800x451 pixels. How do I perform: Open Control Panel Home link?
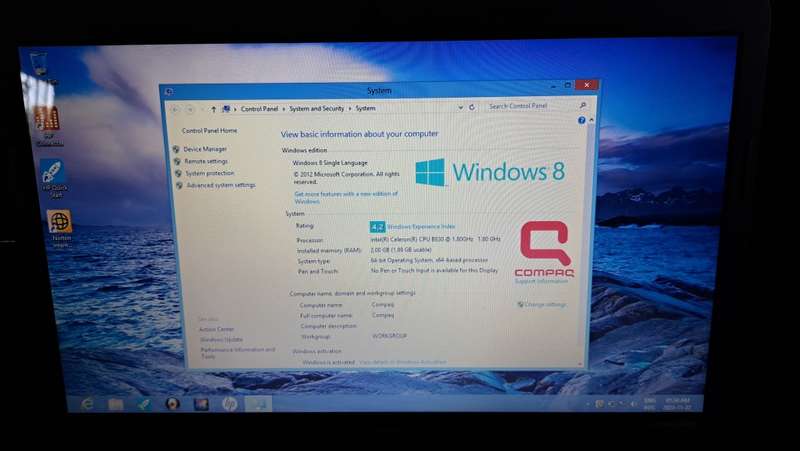[209, 131]
